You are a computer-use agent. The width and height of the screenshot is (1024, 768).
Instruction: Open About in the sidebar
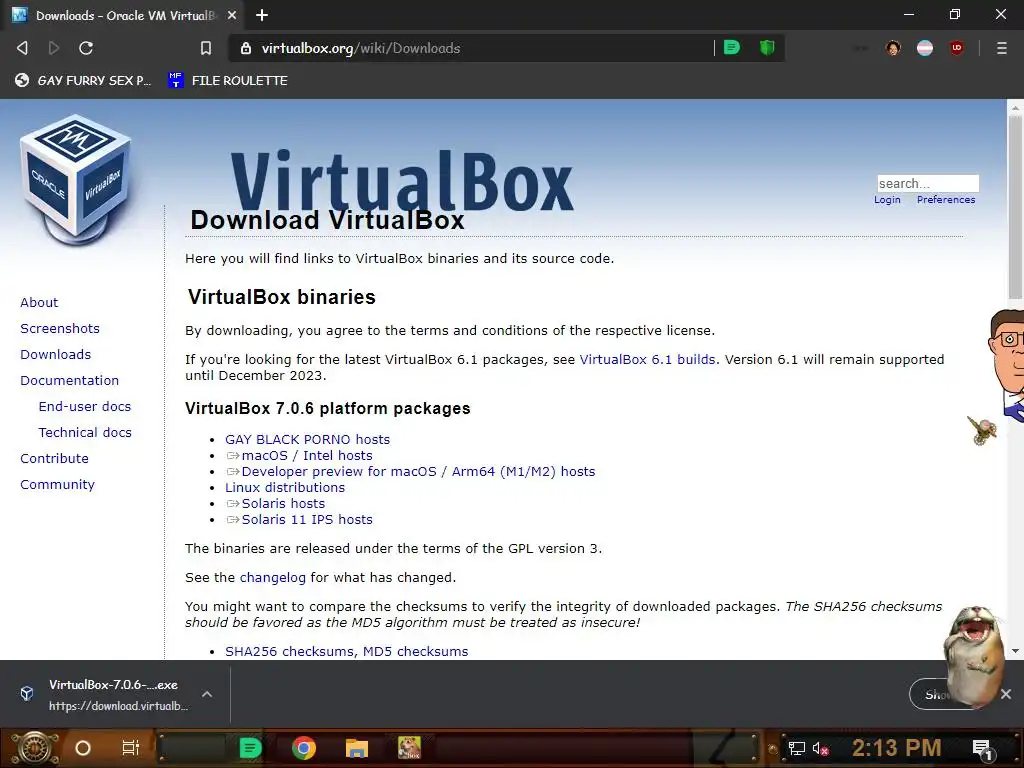pos(39,302)
